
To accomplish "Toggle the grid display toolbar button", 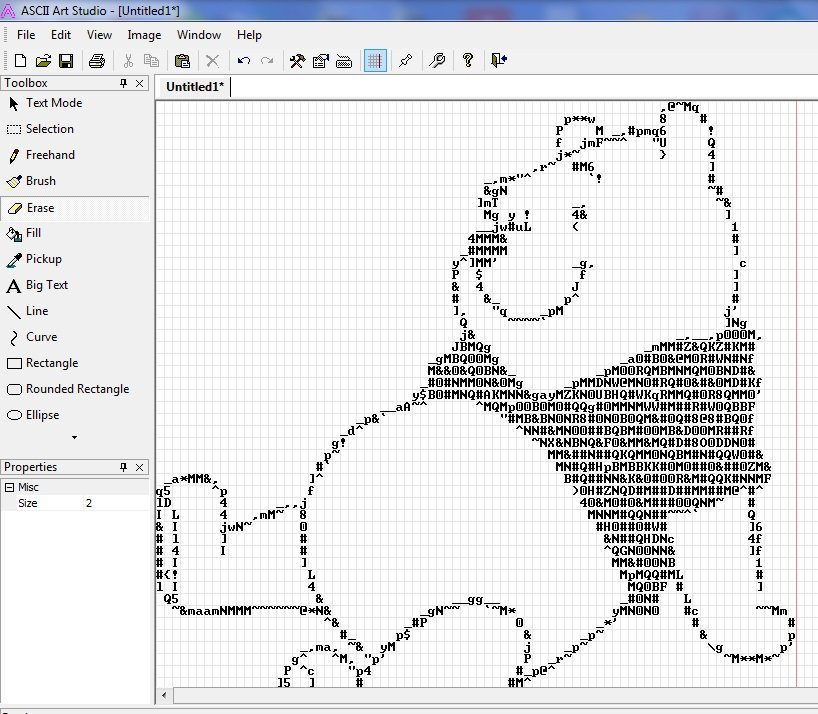I will 375,61.
